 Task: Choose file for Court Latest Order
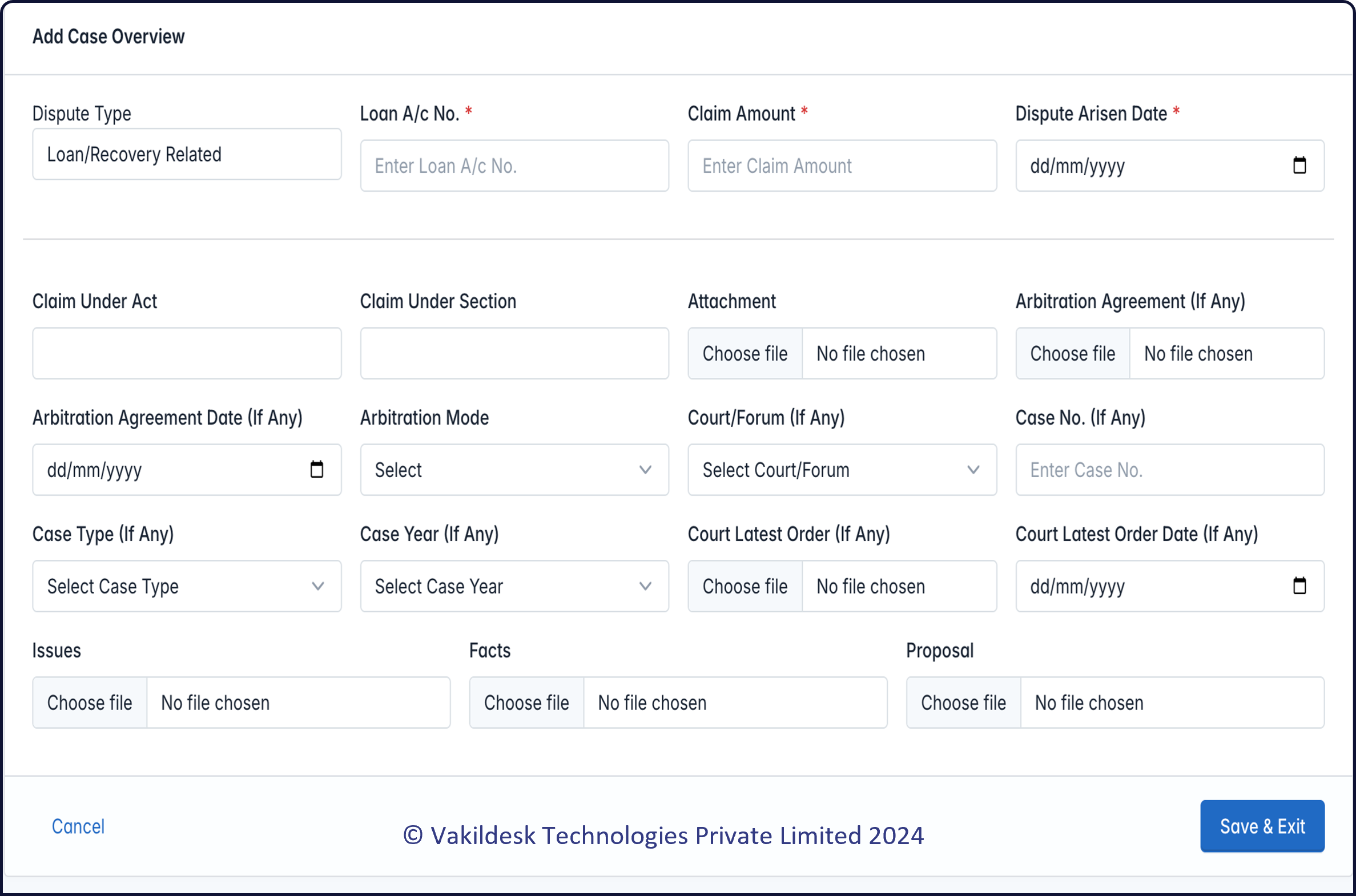click(745, 586)
